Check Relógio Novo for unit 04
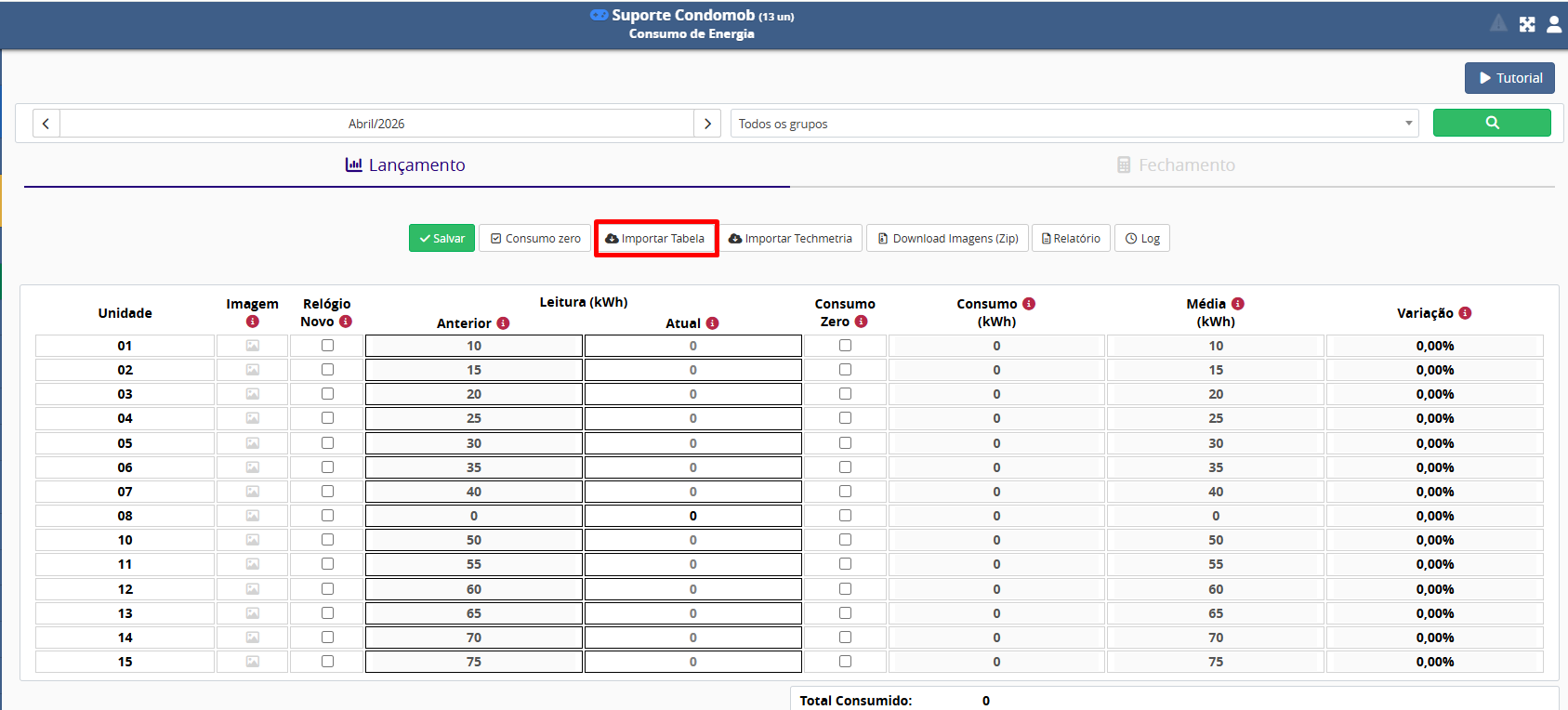 (327, 417)
